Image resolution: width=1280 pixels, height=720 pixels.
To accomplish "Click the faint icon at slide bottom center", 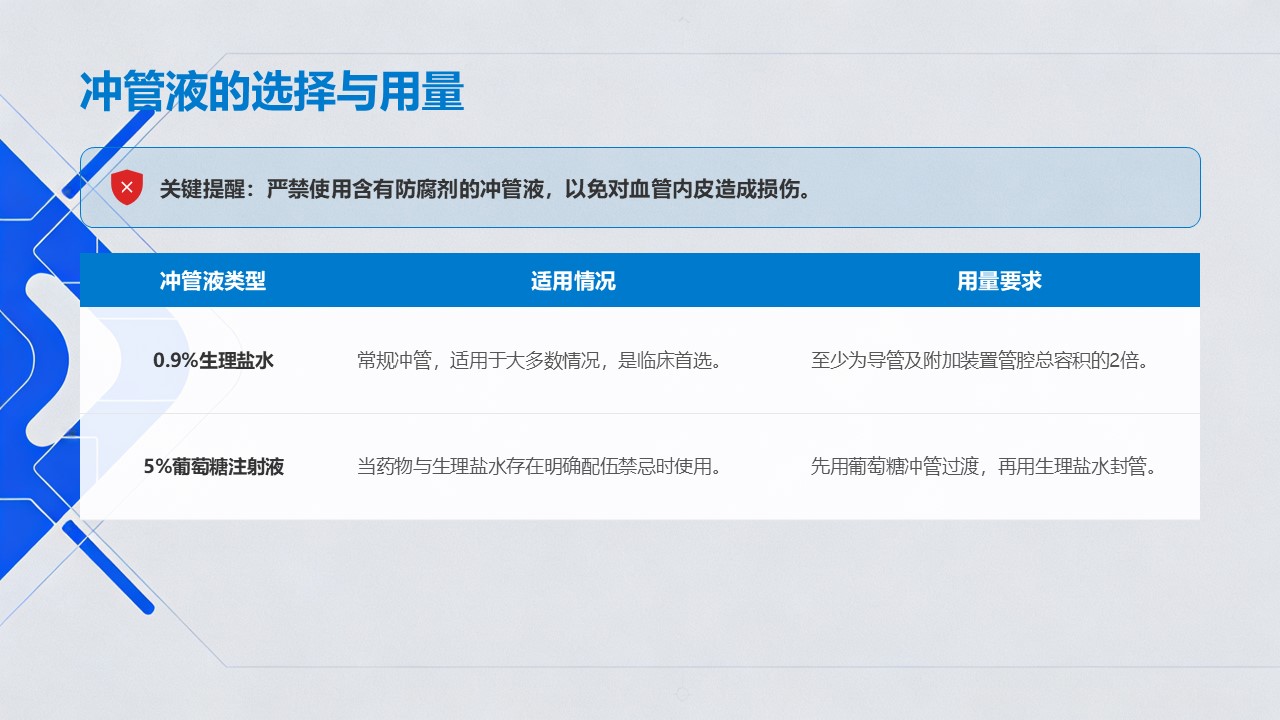I will [x=683, y=693].
